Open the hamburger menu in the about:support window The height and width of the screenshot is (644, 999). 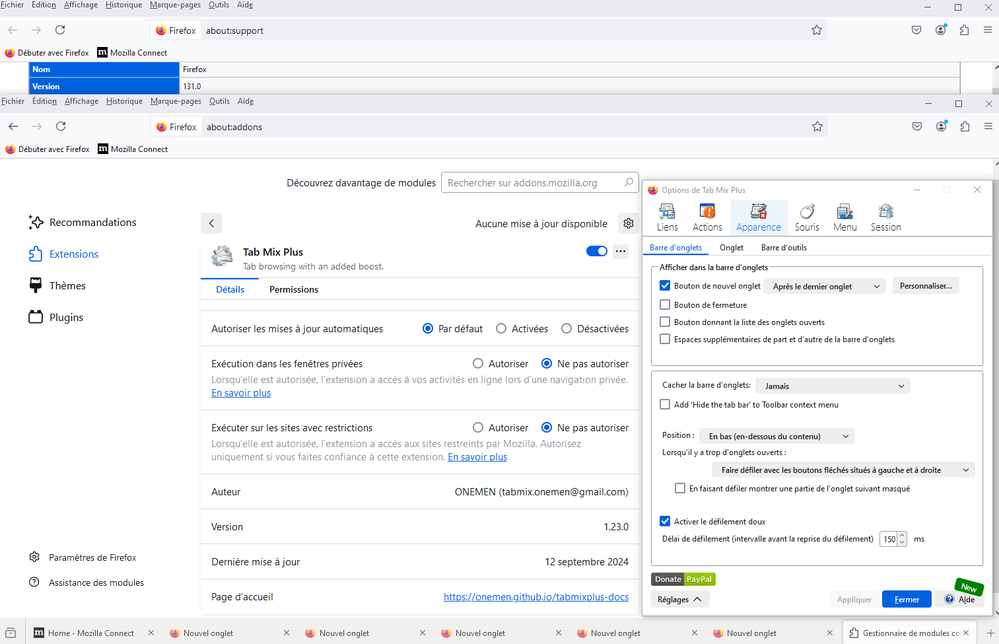(x=988, y=30)
